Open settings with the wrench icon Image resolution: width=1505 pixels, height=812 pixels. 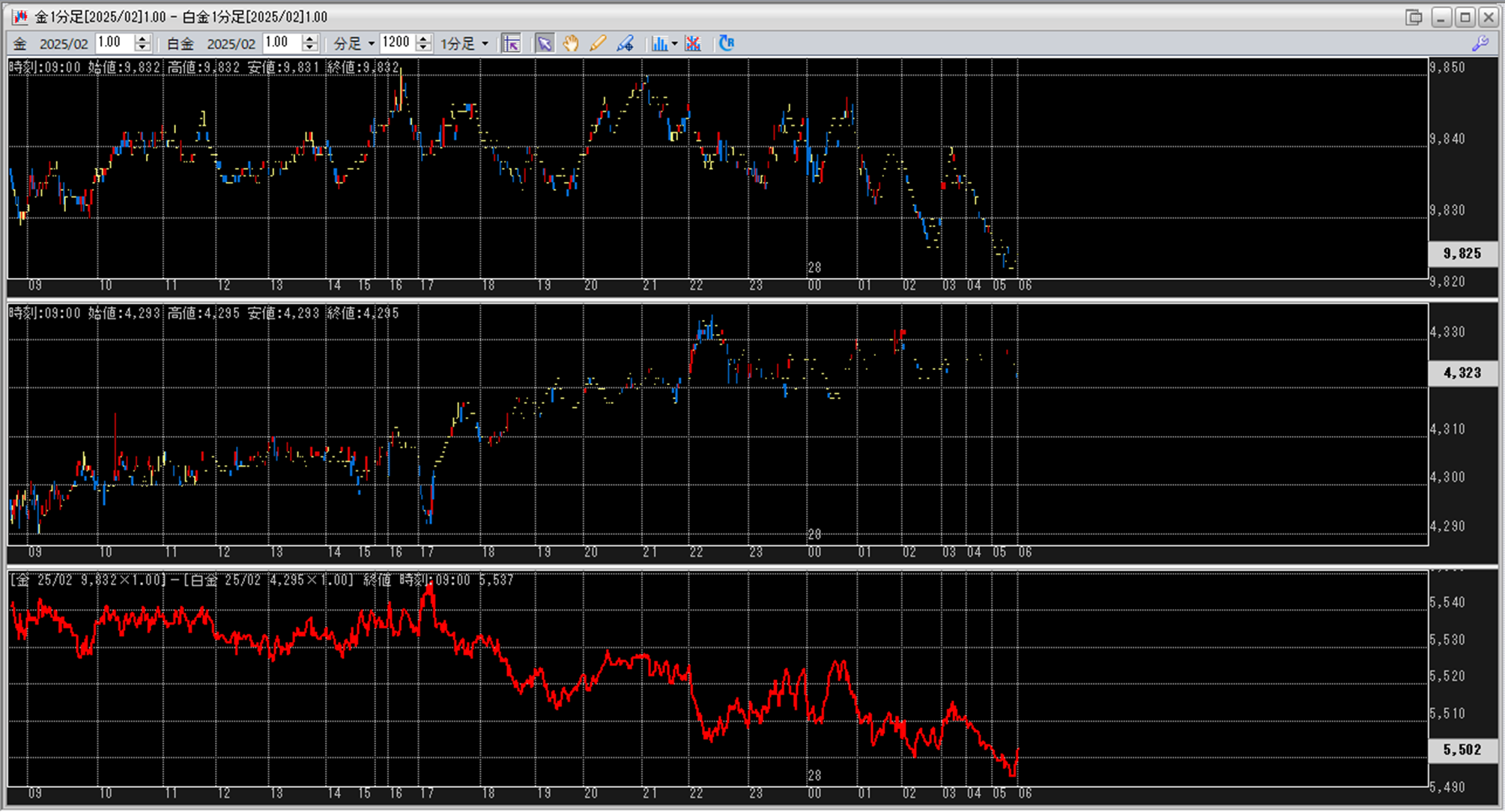click(1480, 43)
